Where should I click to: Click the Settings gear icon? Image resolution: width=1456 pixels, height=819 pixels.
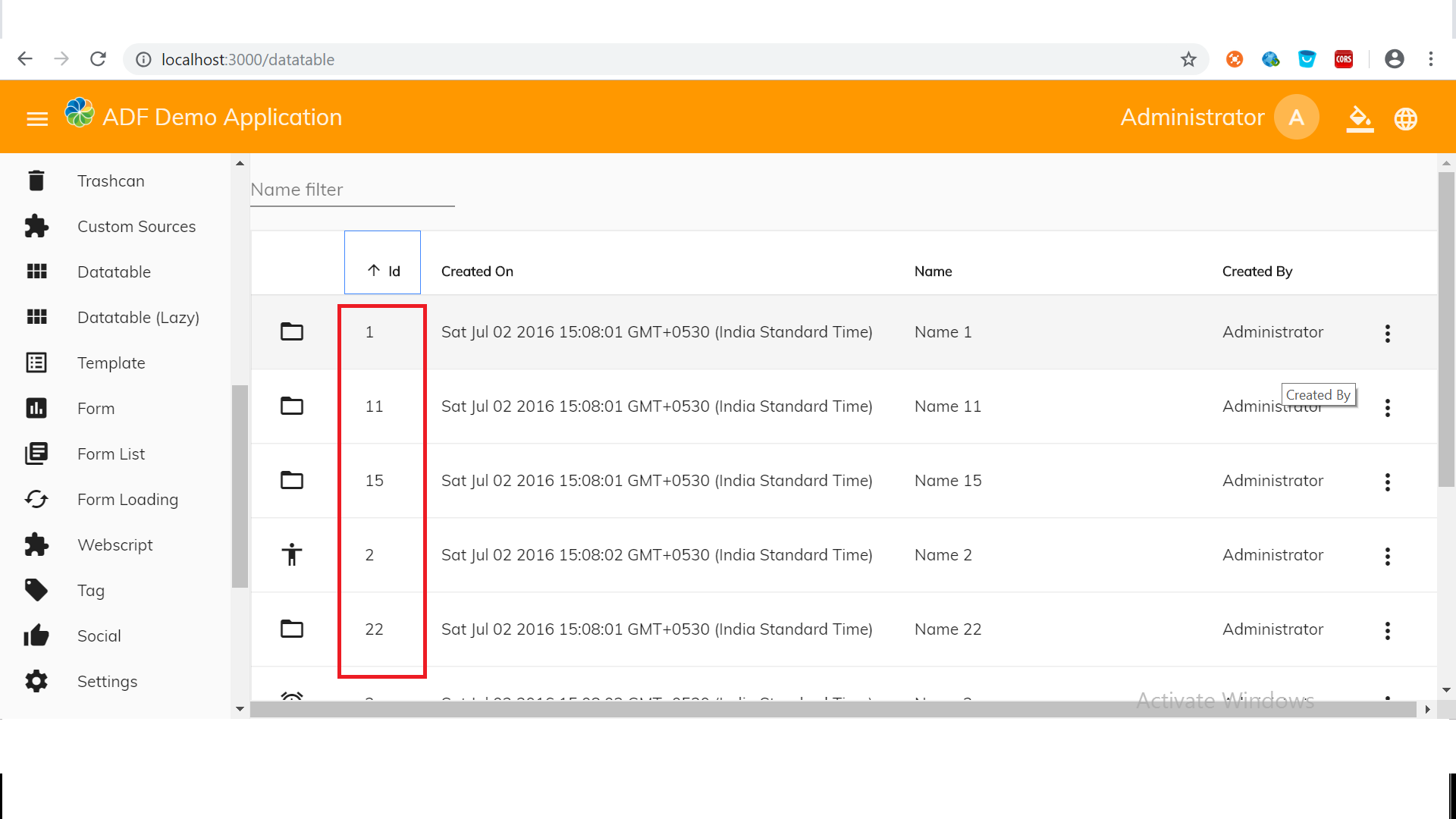pyautogui.click(x=37, y=681)
